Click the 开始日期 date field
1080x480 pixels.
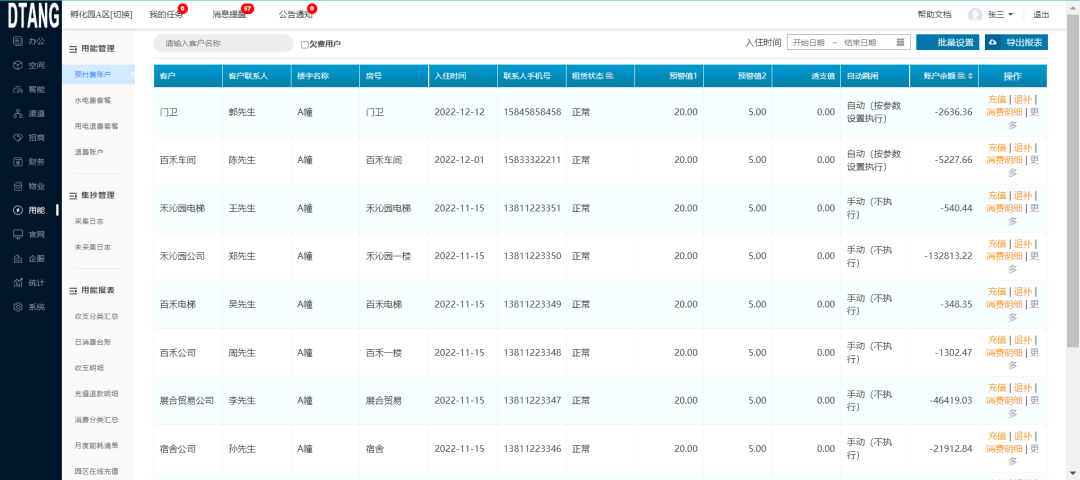coord(809,43)
